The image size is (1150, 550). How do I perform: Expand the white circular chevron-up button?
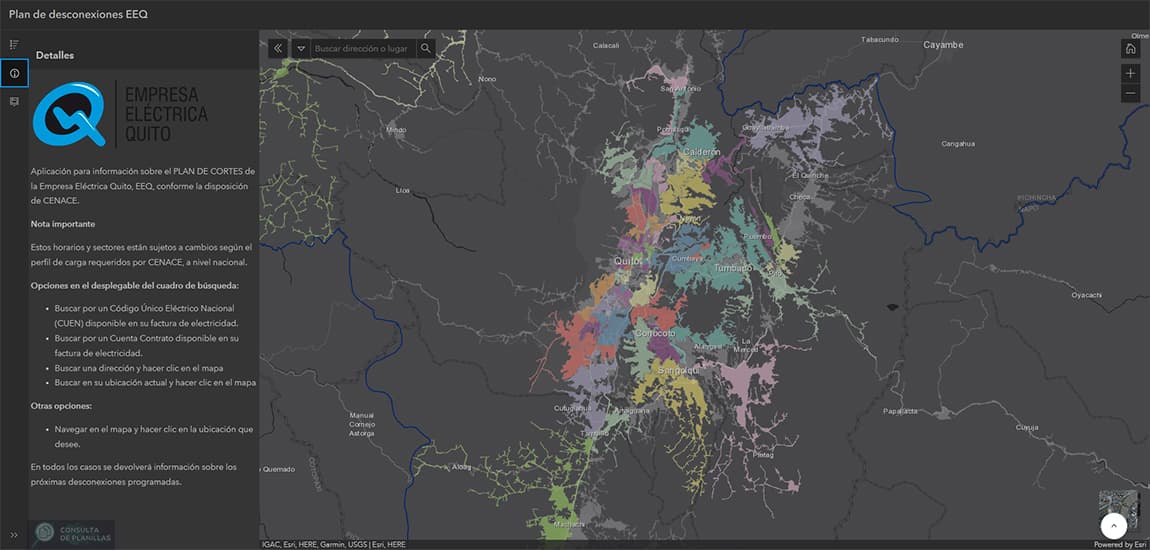pos(1114,526)
